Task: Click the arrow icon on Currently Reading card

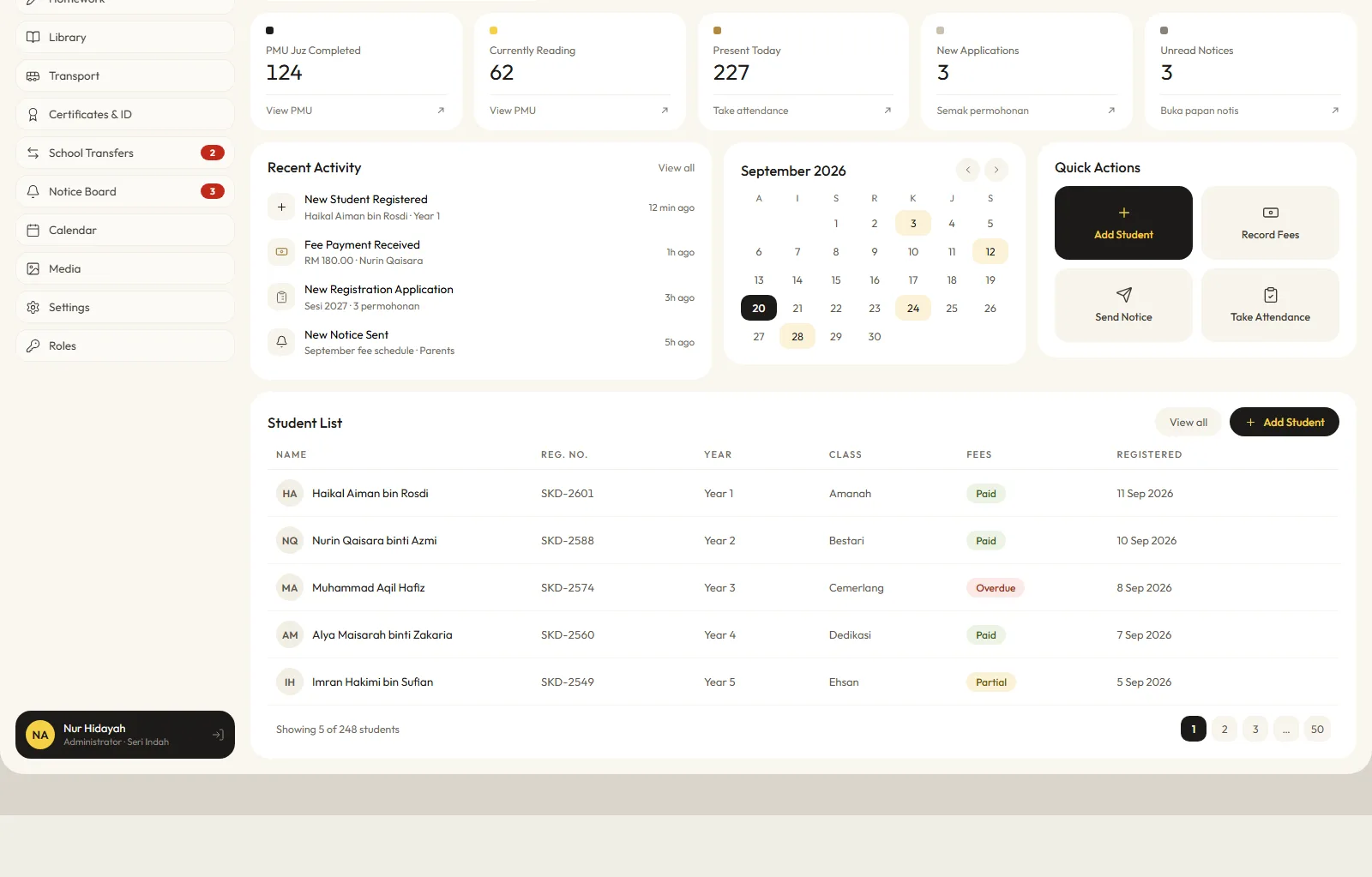Action: 665,111
